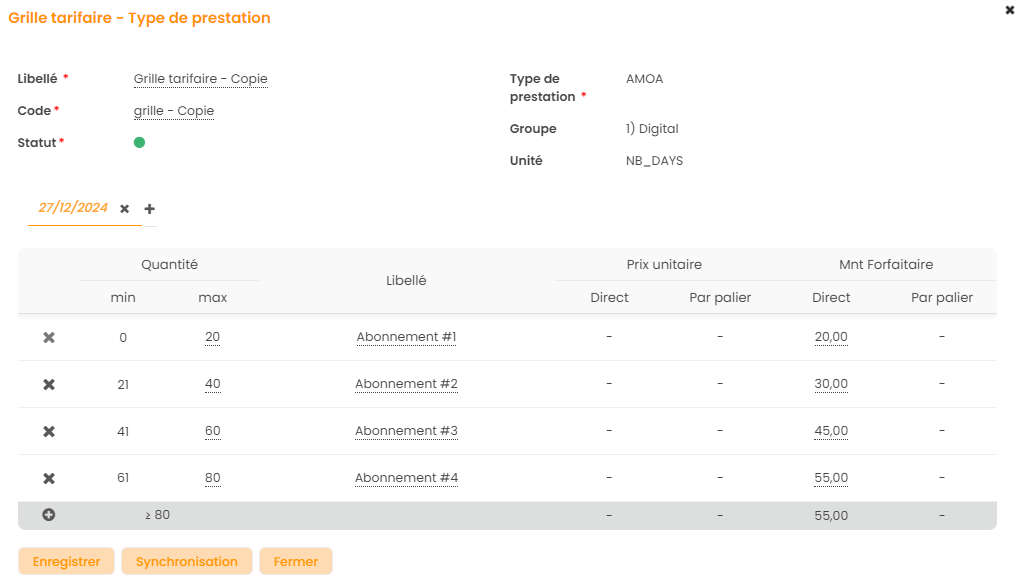The width and height of the screenshot is (1020, 588).
Task: Toggle the green Statut indicator
Action: (x=139, y=143)
